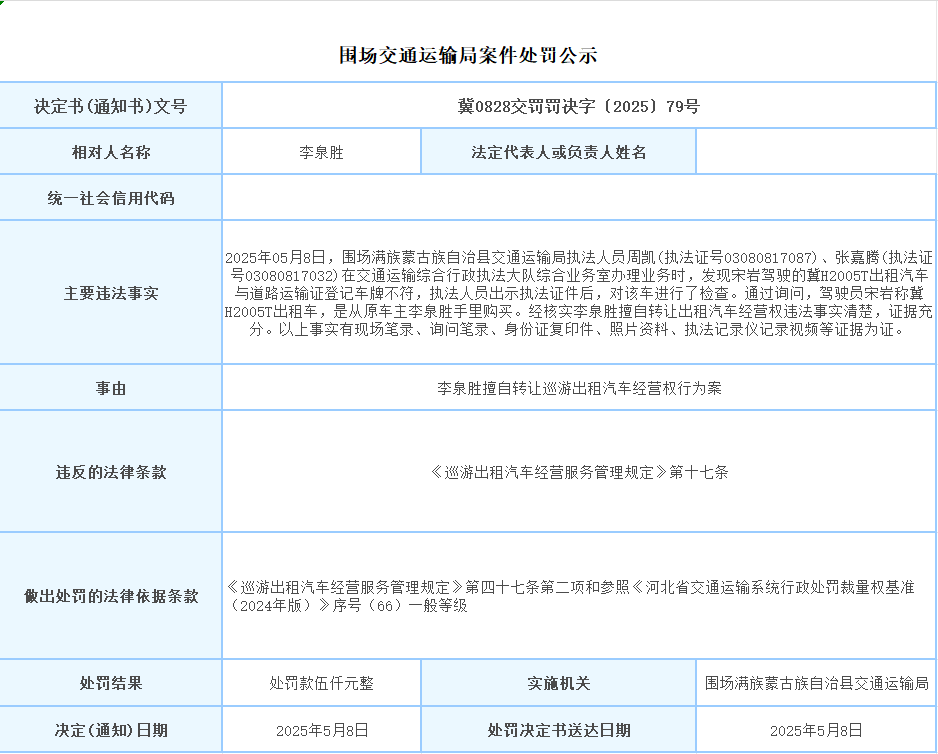Select the 主要违法事实 row label
The image size is (938, 754).
pos(111,293)
